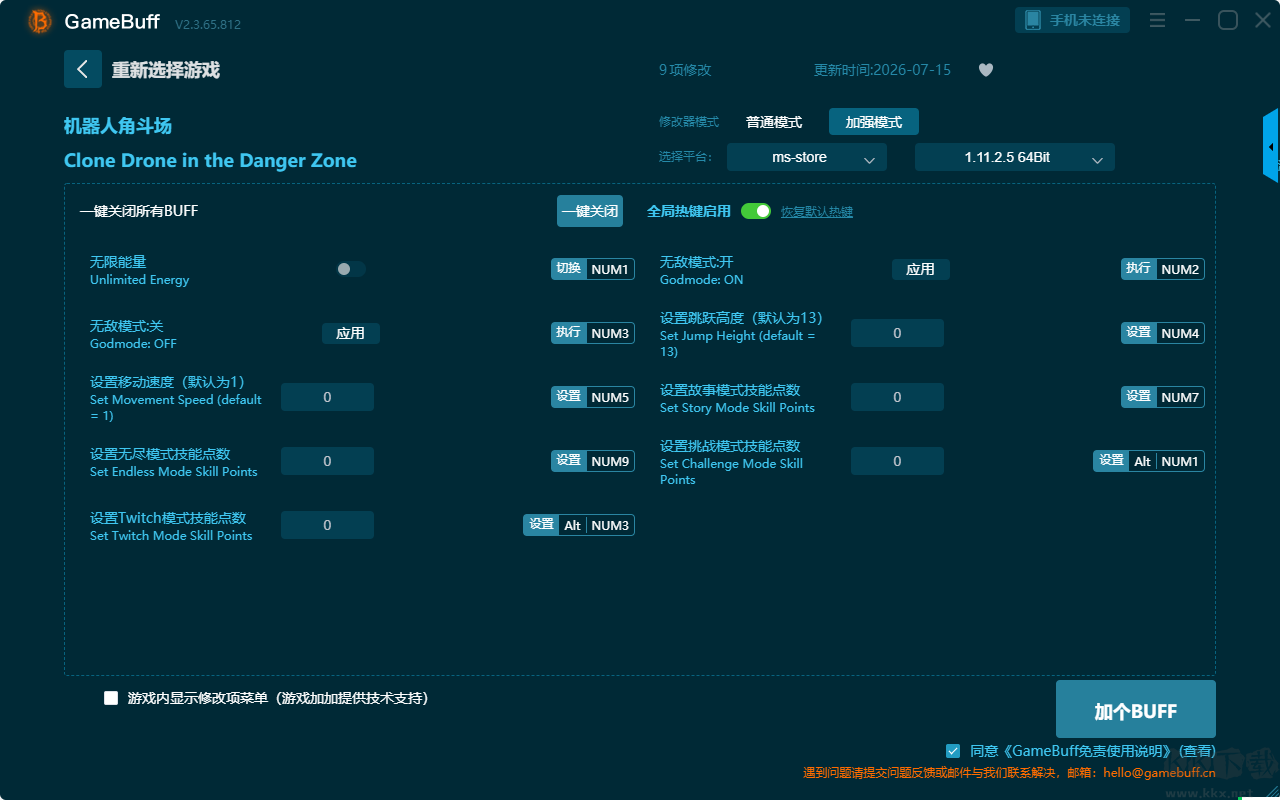Viewport: 1280px width, 800px height.
Task: Click 应用 for 无敌模式:关 Godmode OFF
Action: 351,333
